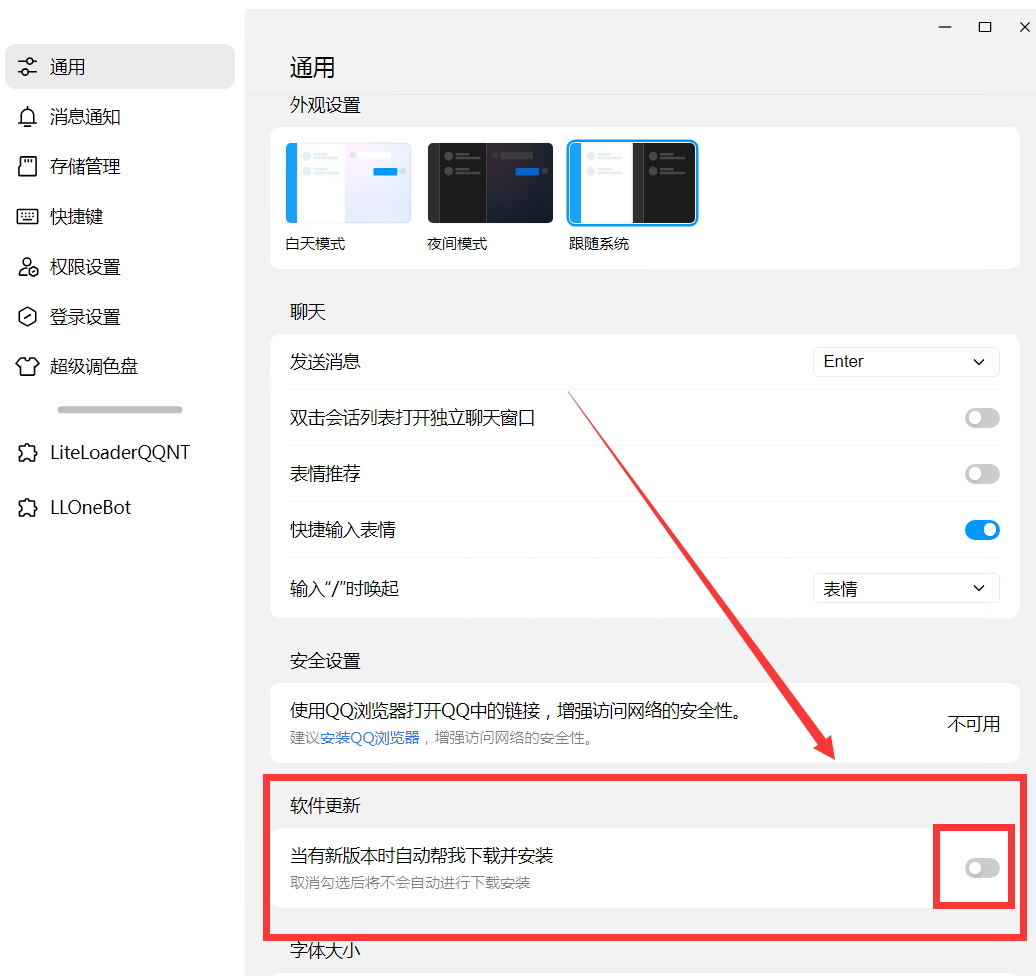Turn on the 表情推荐 switch
This screenshot has width=1036, height=976.
click(981, 474)
